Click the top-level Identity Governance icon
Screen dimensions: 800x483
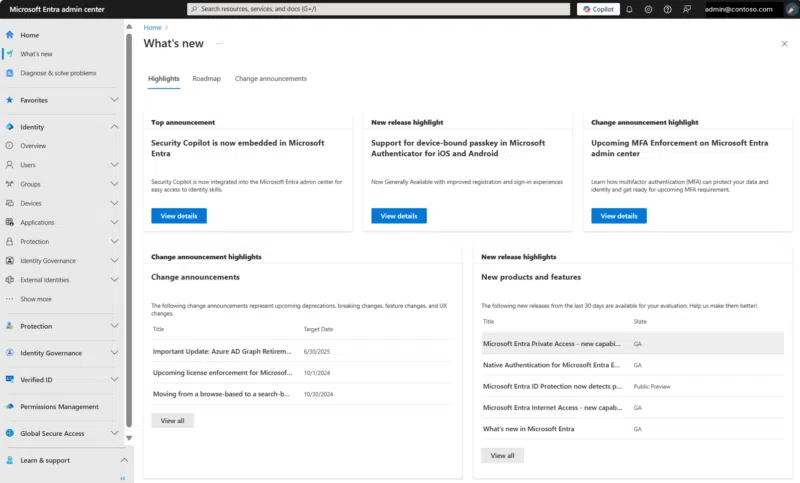point(10,353)
